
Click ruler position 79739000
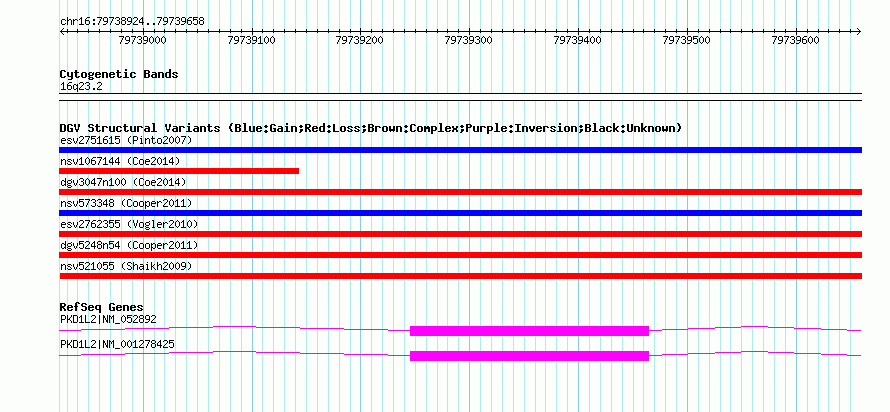tap(142, 40)
